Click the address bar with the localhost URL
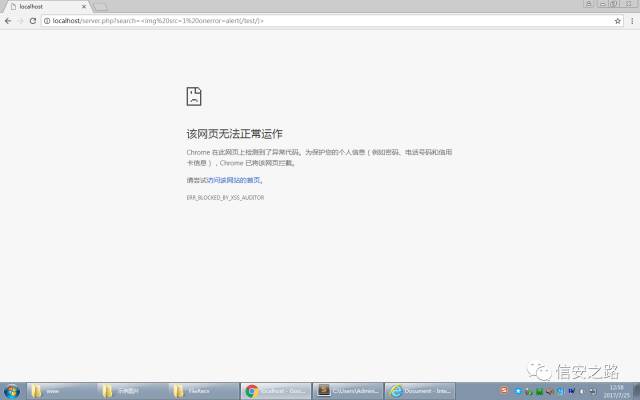 (333, 21)
